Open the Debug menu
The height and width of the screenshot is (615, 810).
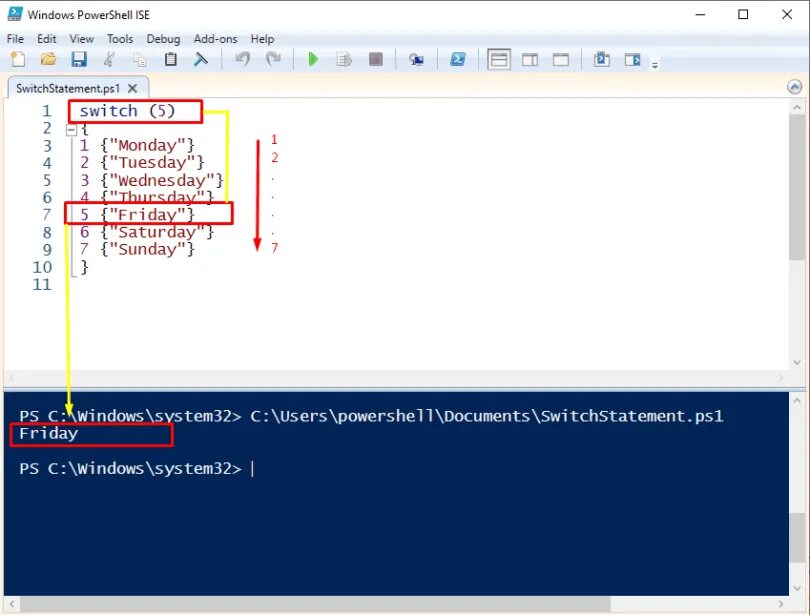click(163, 39)
